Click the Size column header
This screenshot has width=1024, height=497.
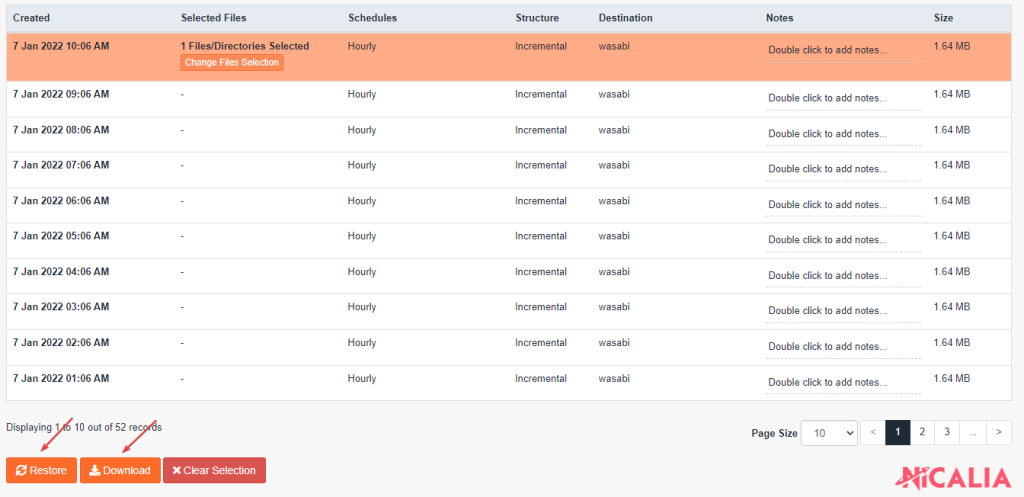[x=943, y=18]
